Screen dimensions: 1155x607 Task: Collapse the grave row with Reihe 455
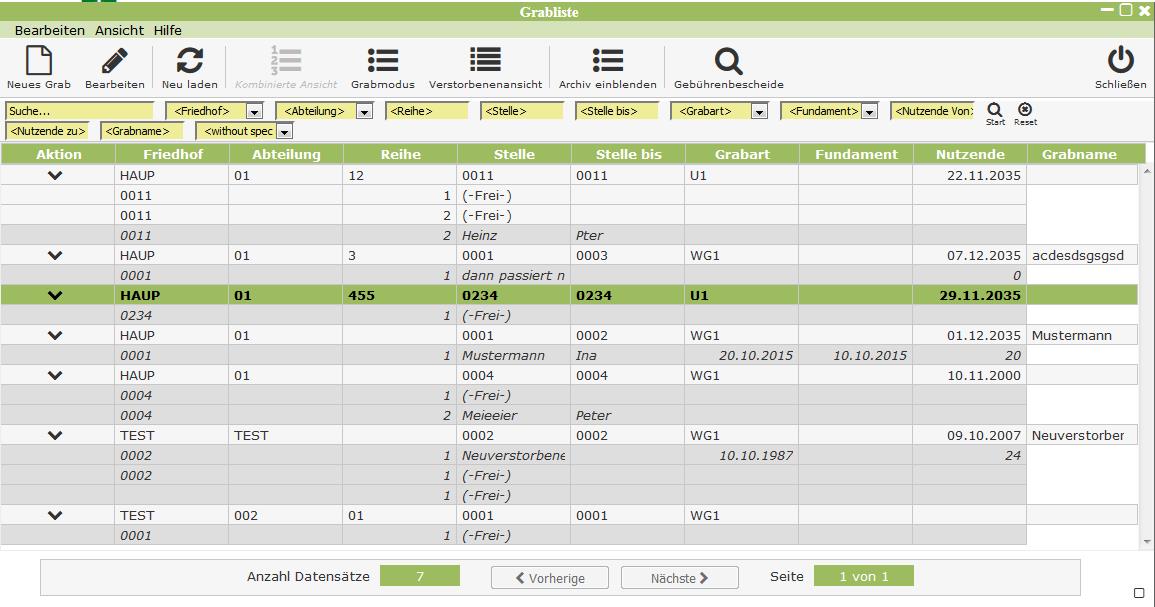55,296
